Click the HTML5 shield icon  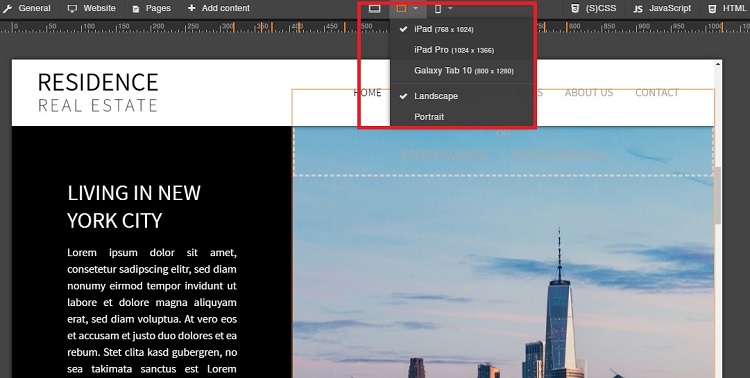[x=712, y=8]
